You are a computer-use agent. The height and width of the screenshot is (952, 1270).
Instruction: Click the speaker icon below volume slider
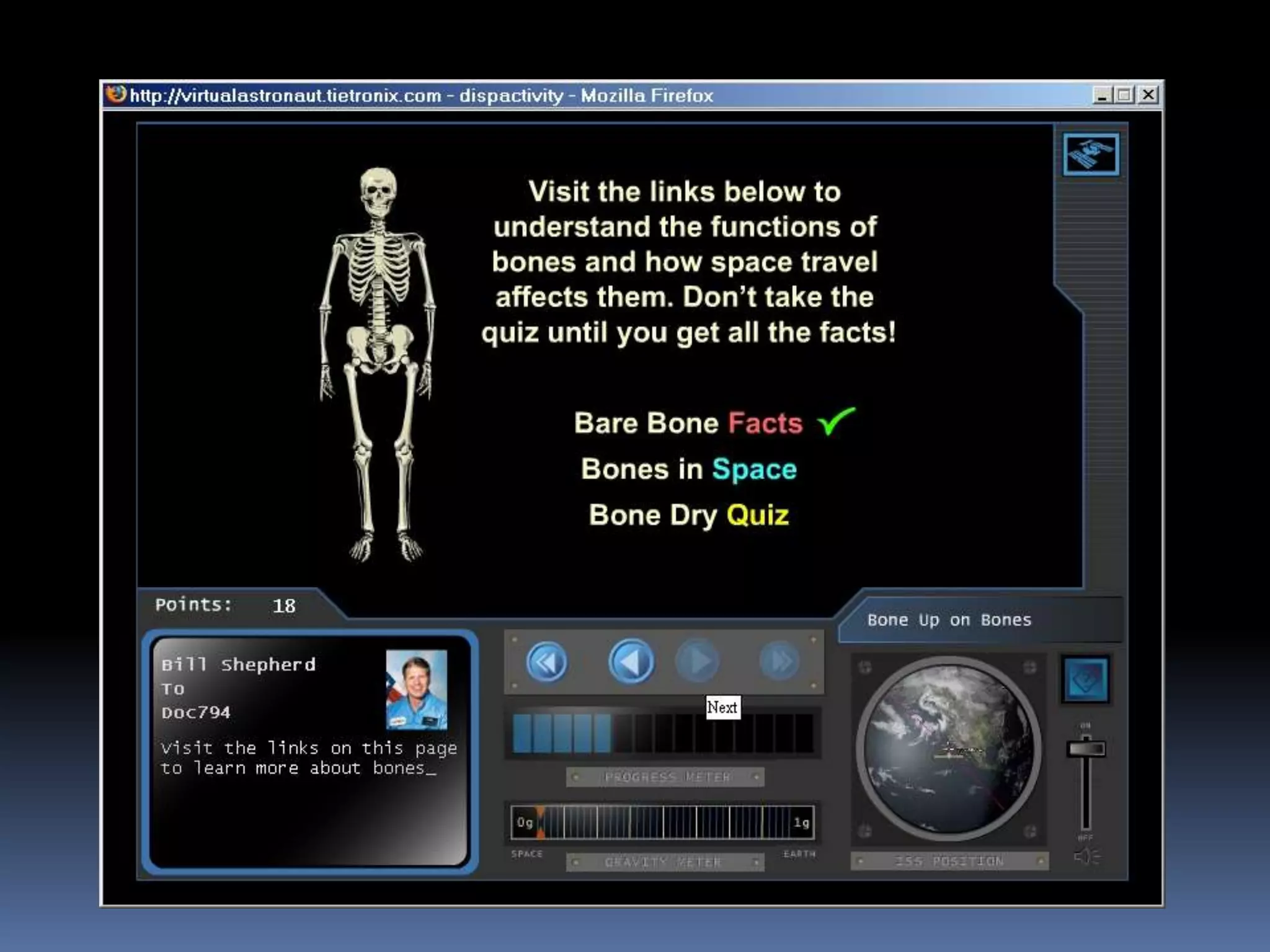click(1086, 857)
